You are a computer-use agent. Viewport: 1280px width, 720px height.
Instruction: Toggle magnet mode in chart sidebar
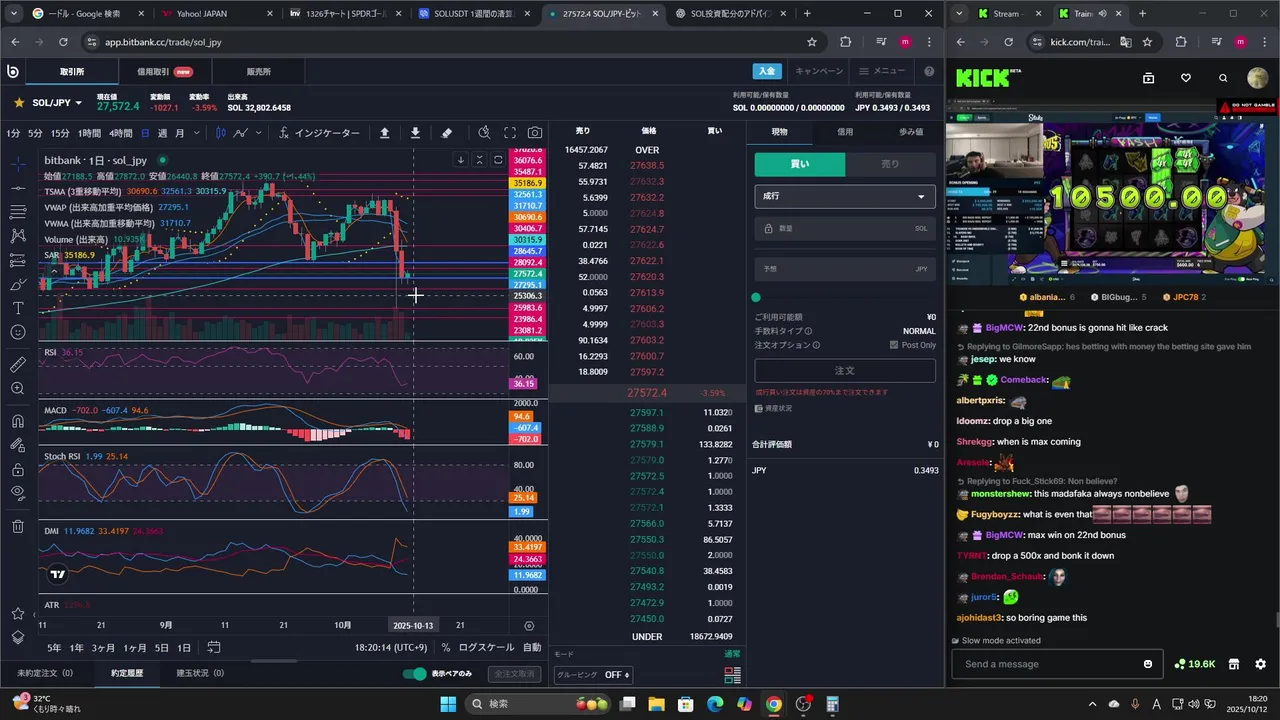(18, 421)
